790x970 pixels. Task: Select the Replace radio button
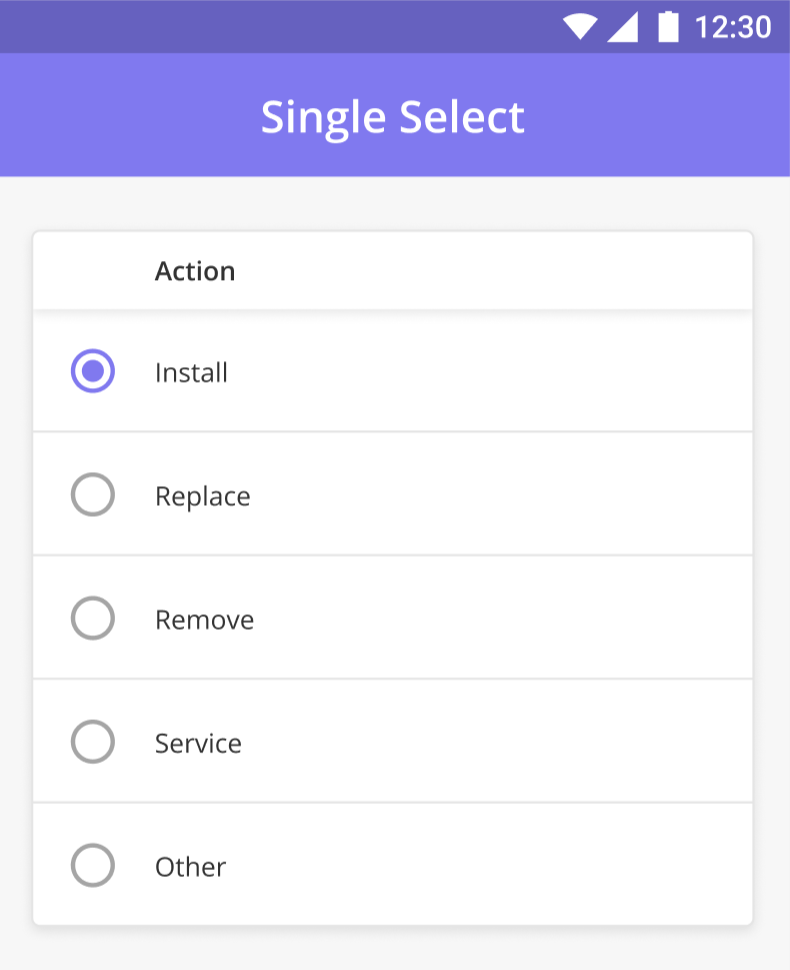point(93,494)
